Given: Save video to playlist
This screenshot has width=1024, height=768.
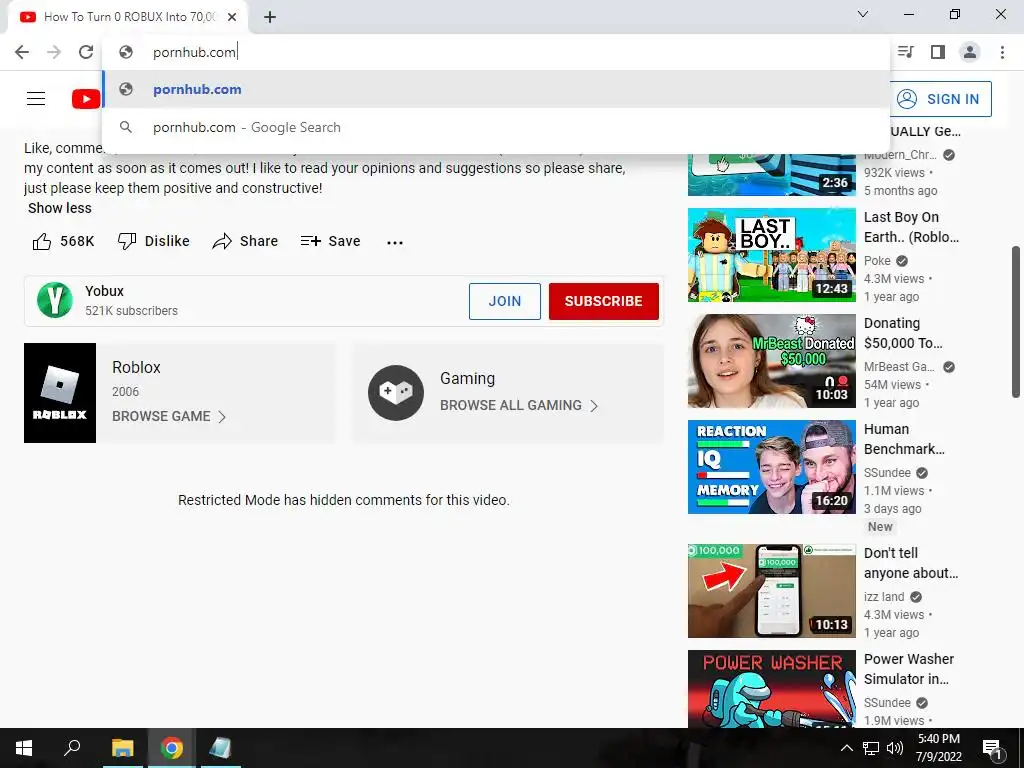Looking at the screenshot, I should click(x=330, y=241).
